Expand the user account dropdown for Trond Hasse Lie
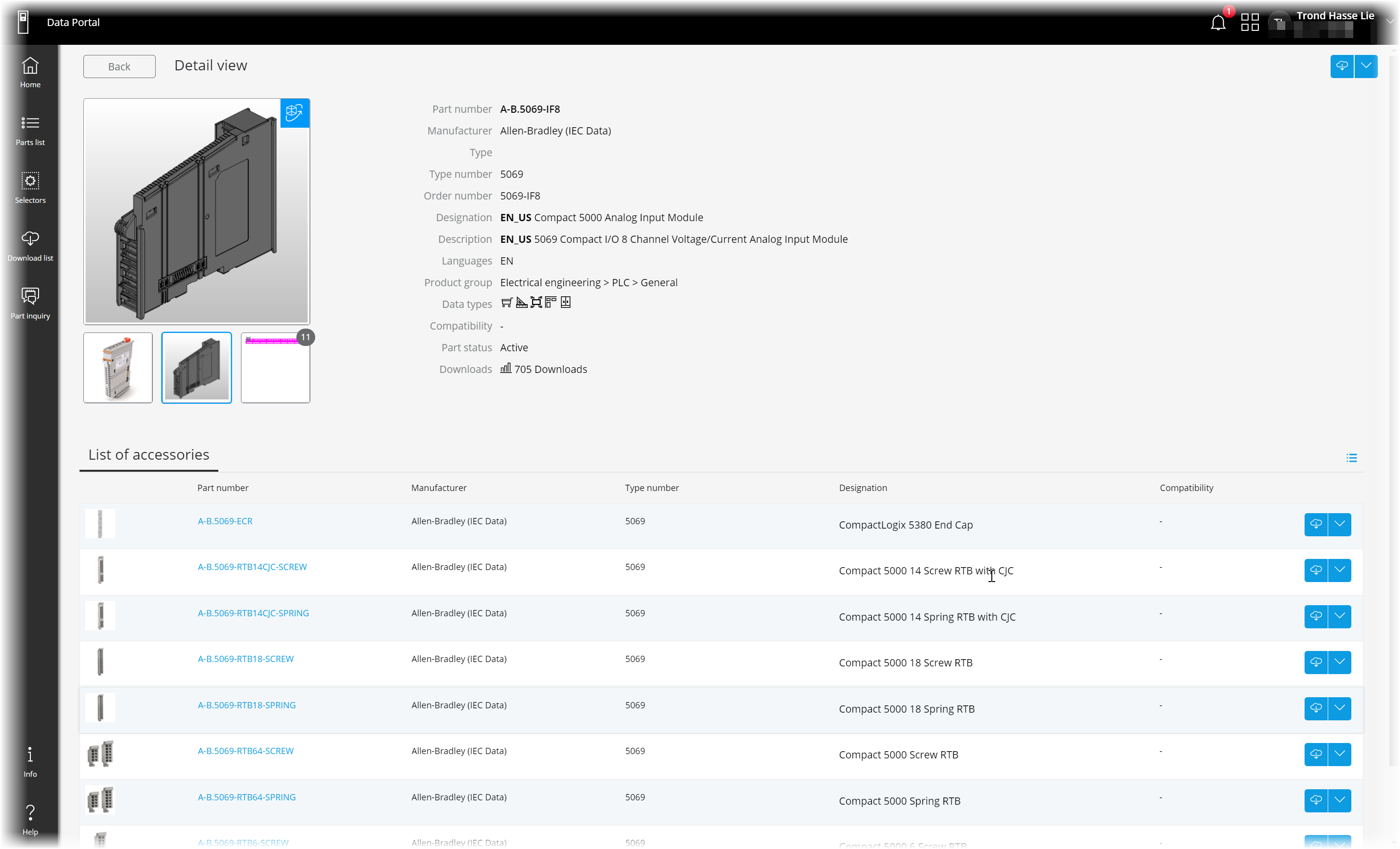 point(1390,22)
